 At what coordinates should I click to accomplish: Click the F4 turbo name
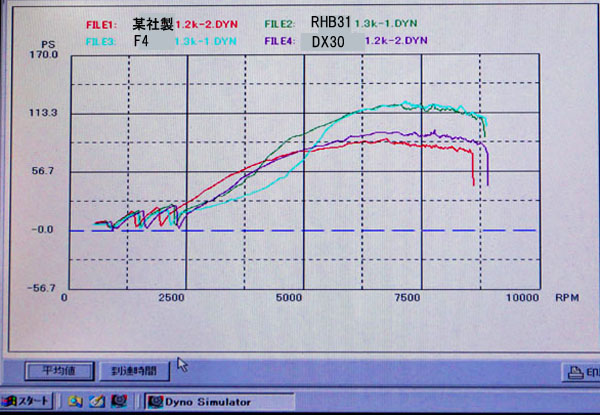pos(140,41)
